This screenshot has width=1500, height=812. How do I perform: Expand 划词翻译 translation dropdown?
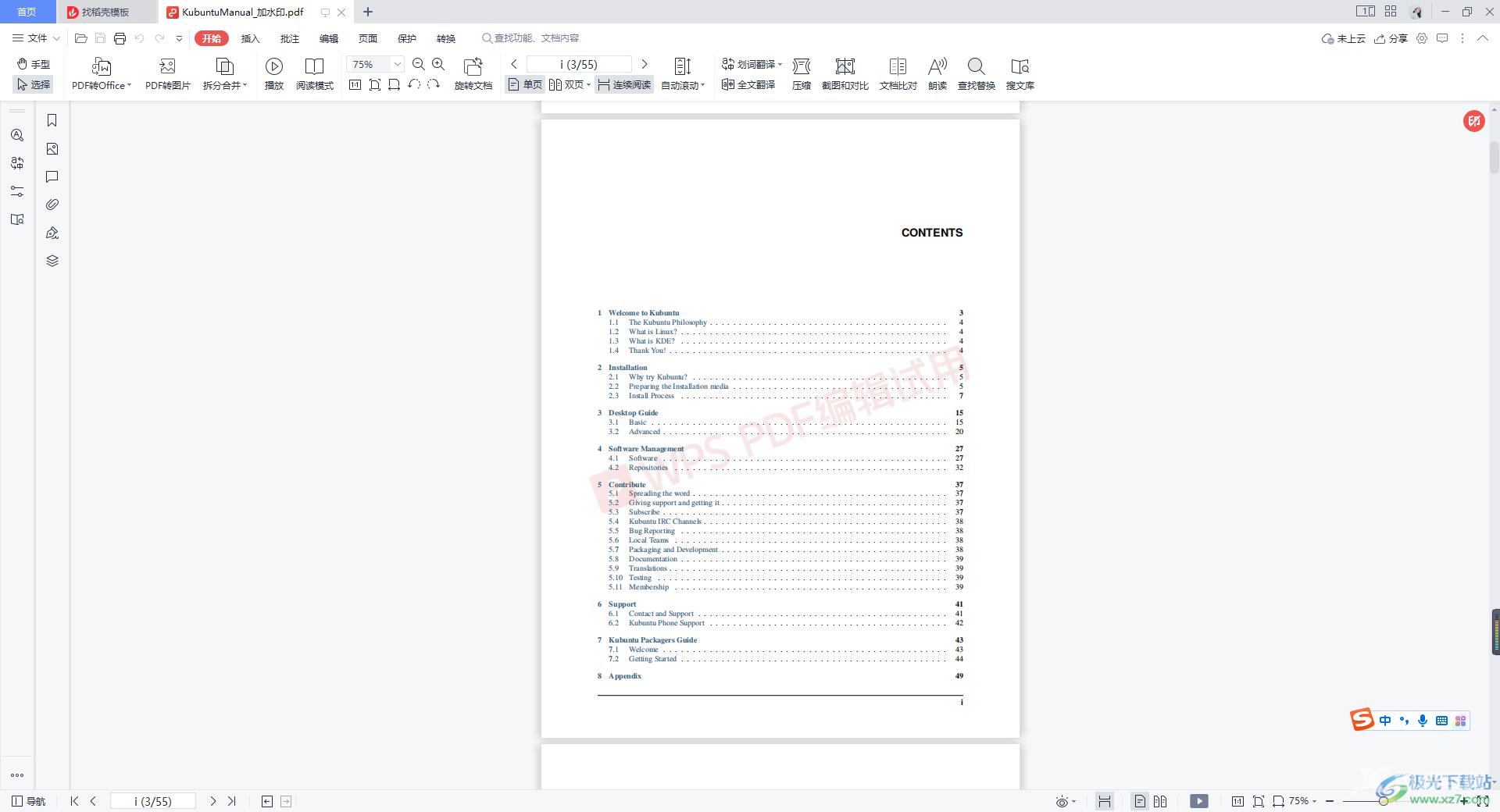(780, 64)
